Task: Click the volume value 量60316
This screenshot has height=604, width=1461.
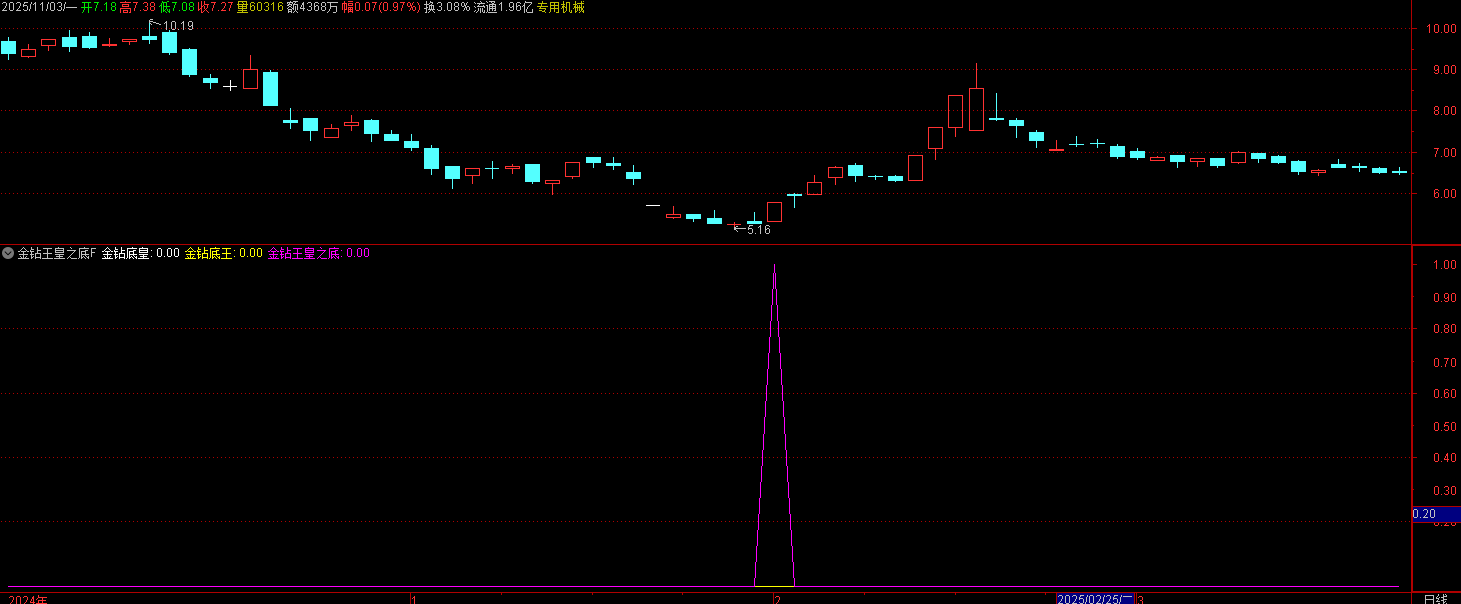Action: pos(260,7)
